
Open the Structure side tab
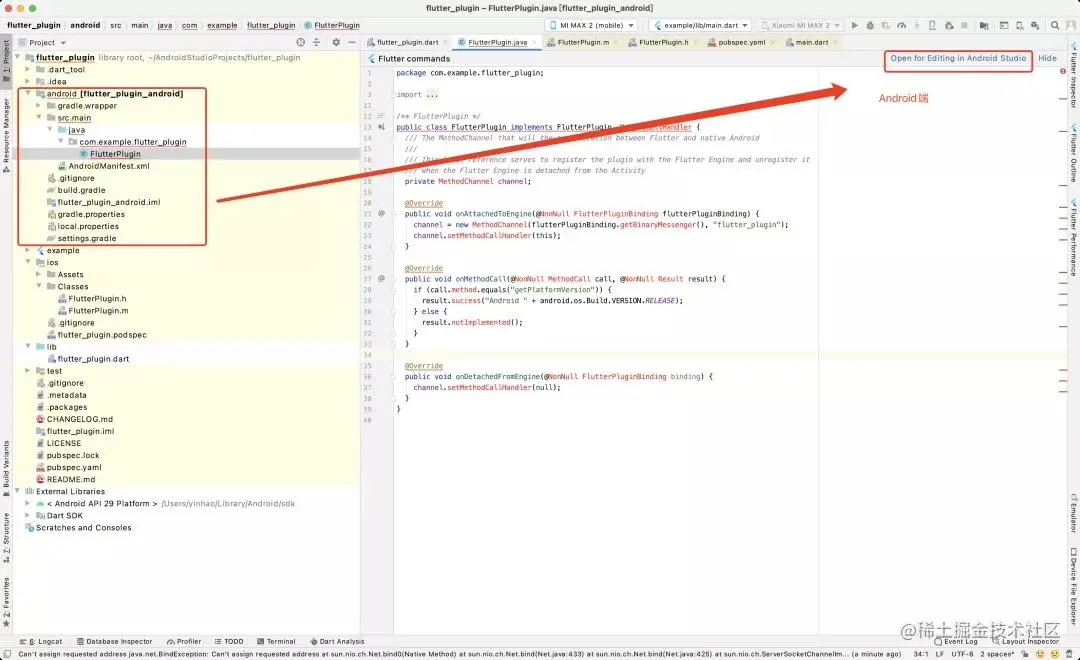coord(6,537)
